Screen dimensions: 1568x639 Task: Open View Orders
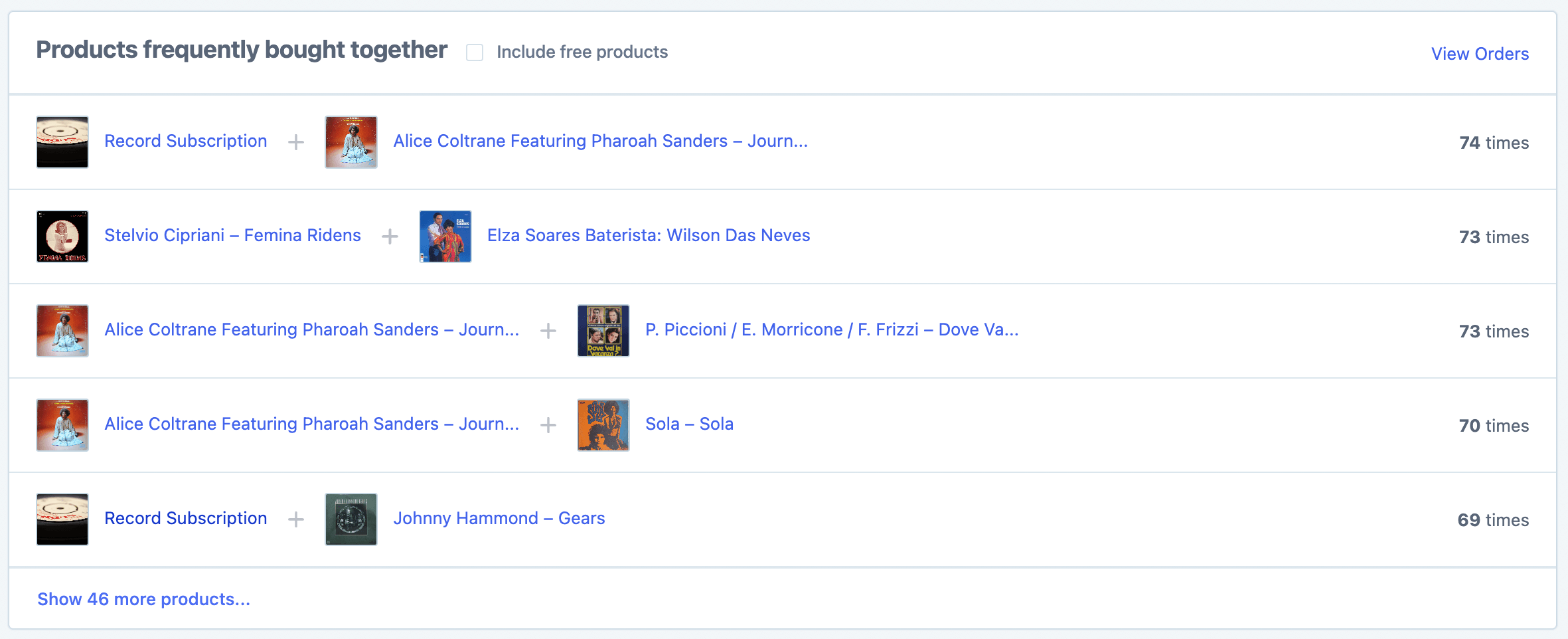tap(1480, 54)
